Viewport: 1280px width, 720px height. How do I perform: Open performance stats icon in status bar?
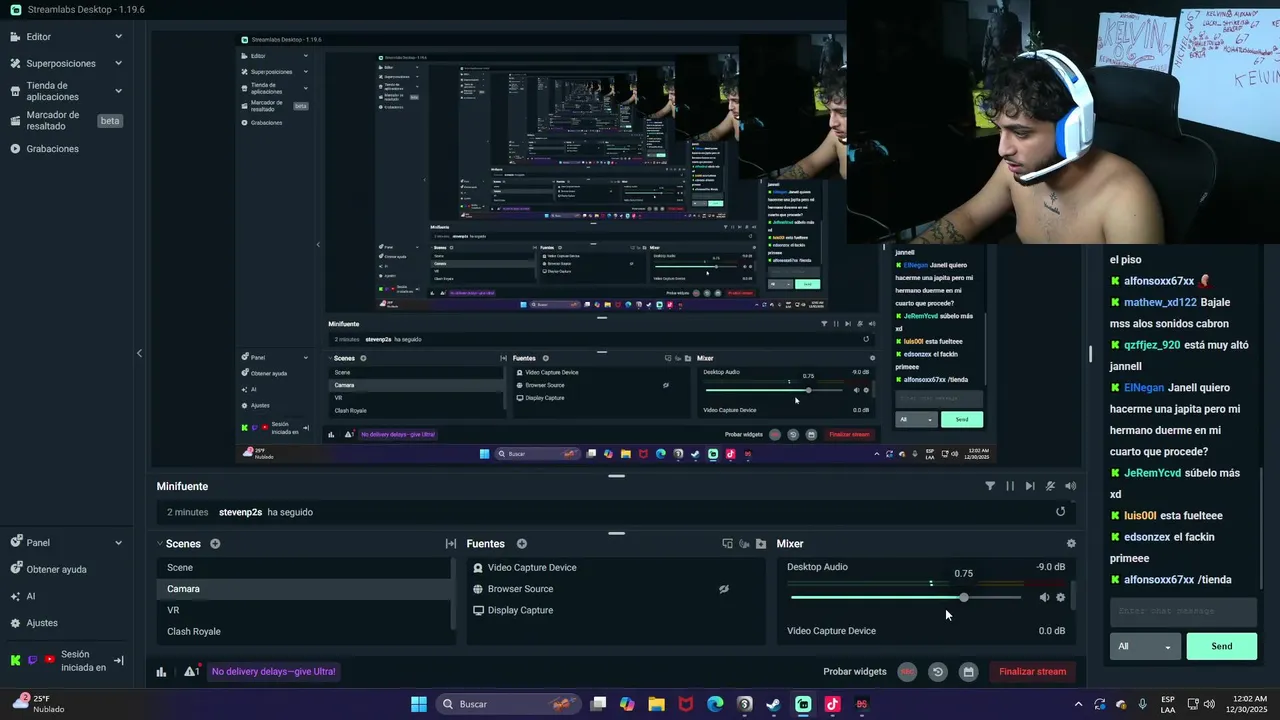pos(161,672)
